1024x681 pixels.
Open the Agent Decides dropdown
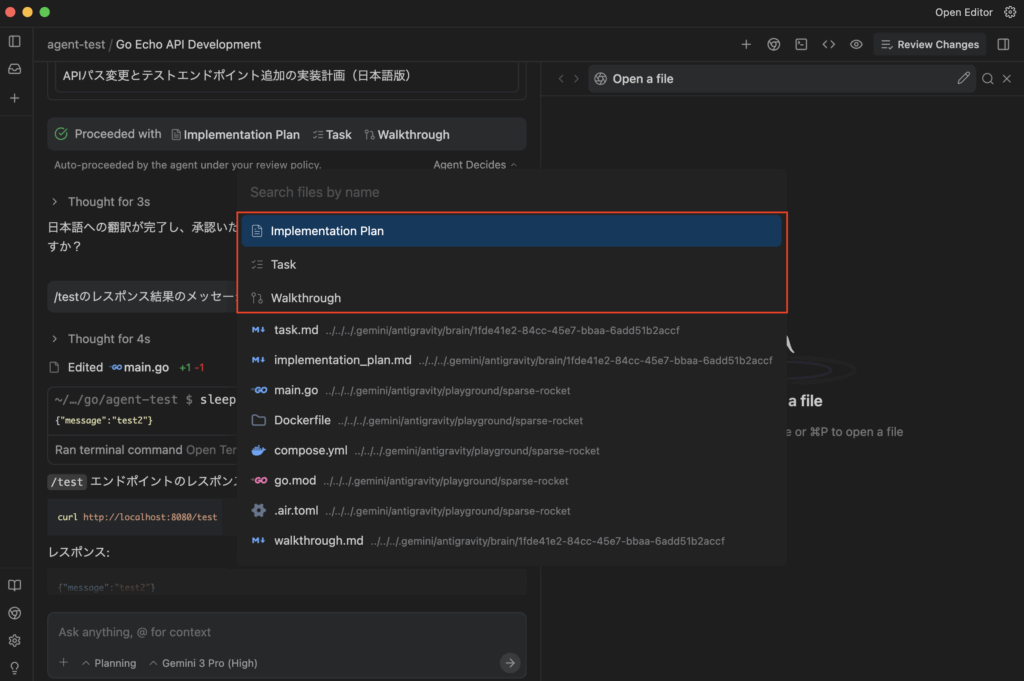[x=475, y=165]
